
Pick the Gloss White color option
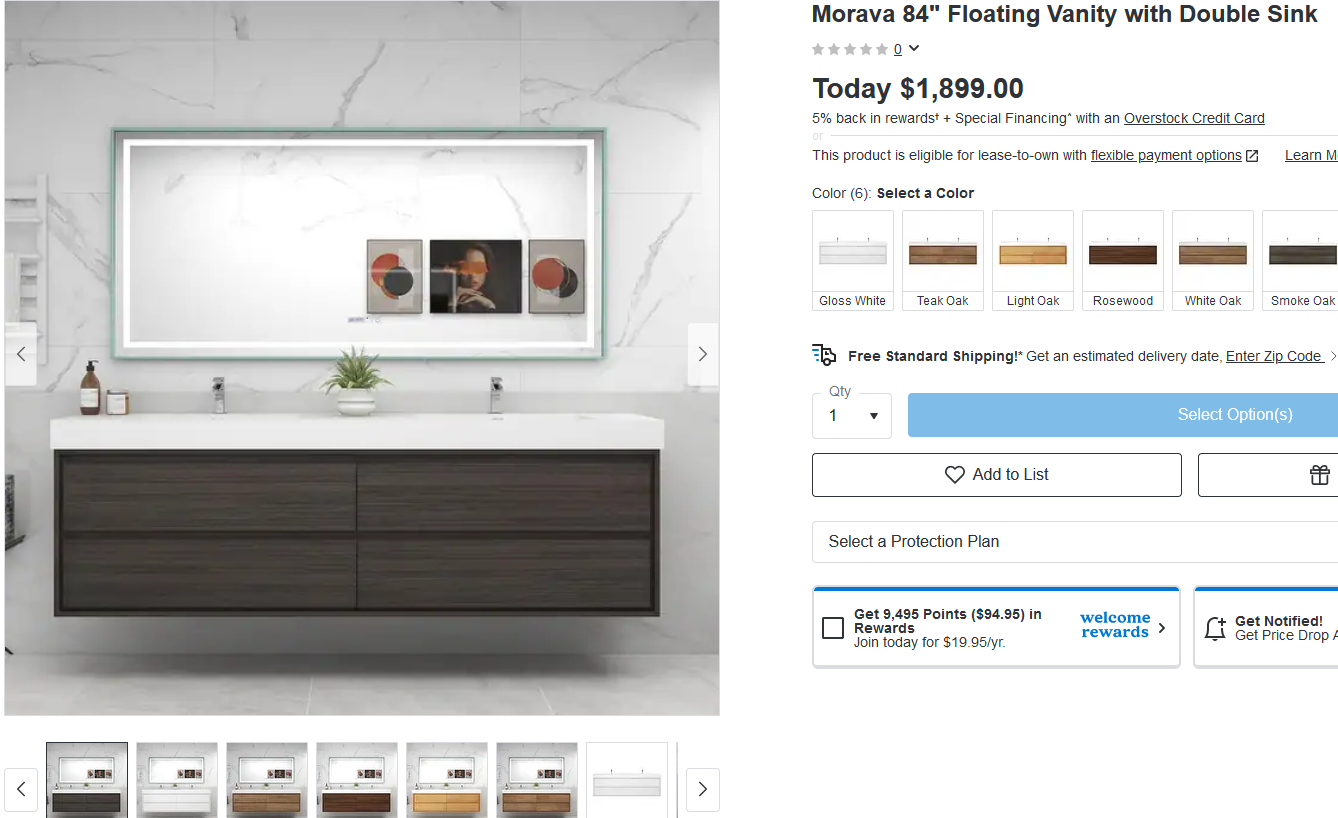coord(853,260)
